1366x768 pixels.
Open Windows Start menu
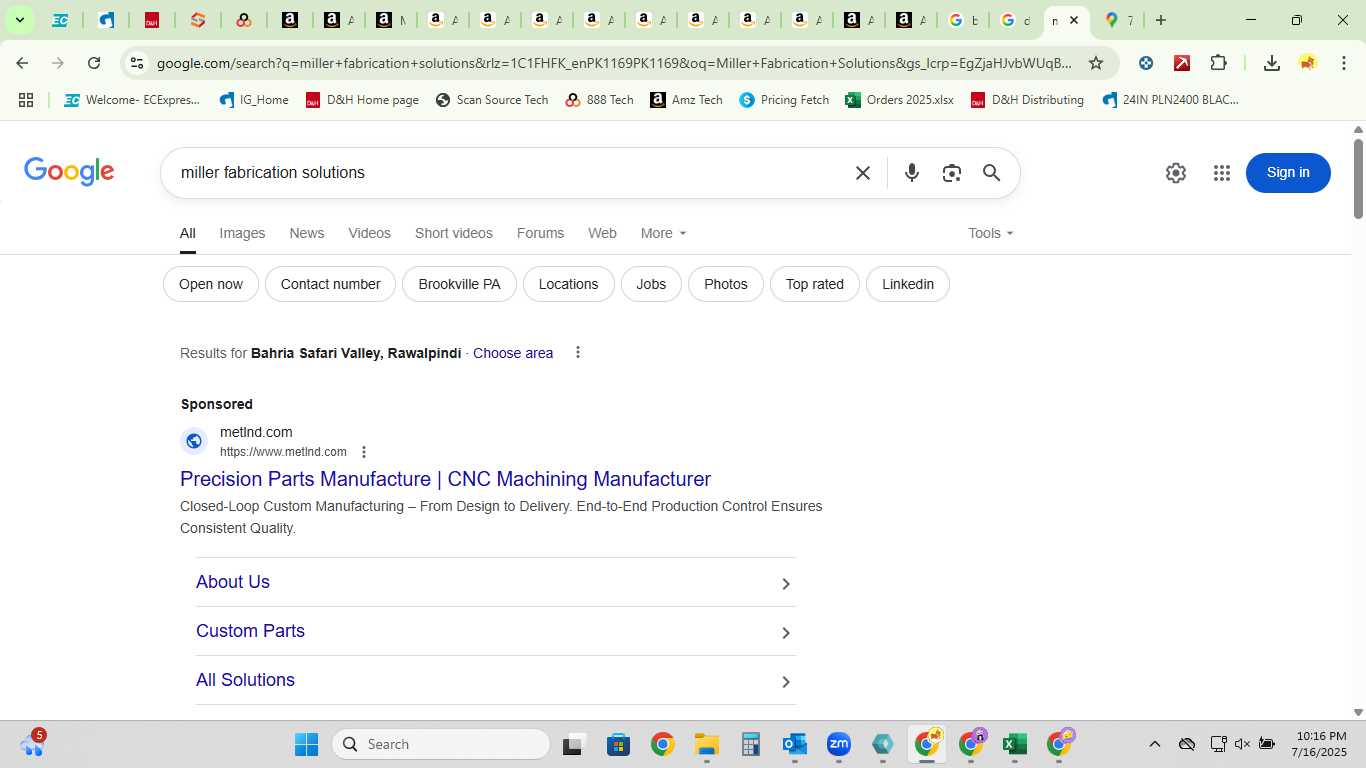click(x=306, y=744)
